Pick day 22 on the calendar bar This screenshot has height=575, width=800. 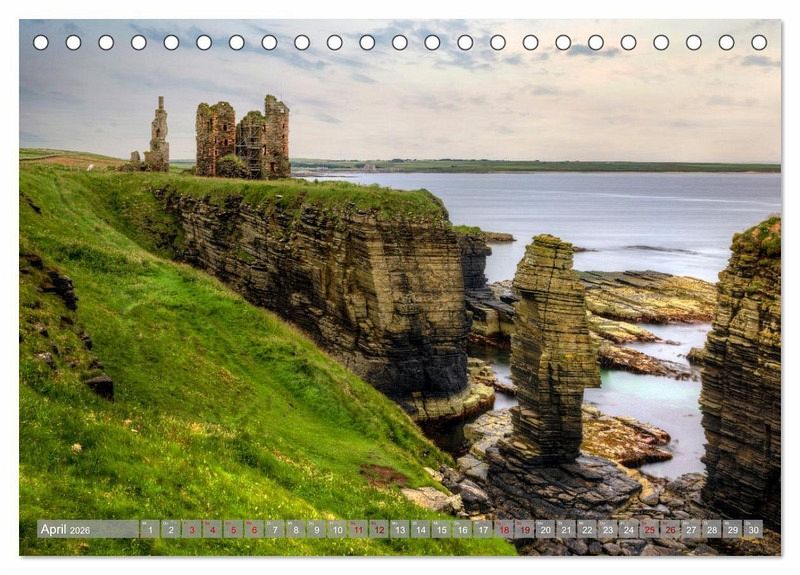click(x=587, y=529)
